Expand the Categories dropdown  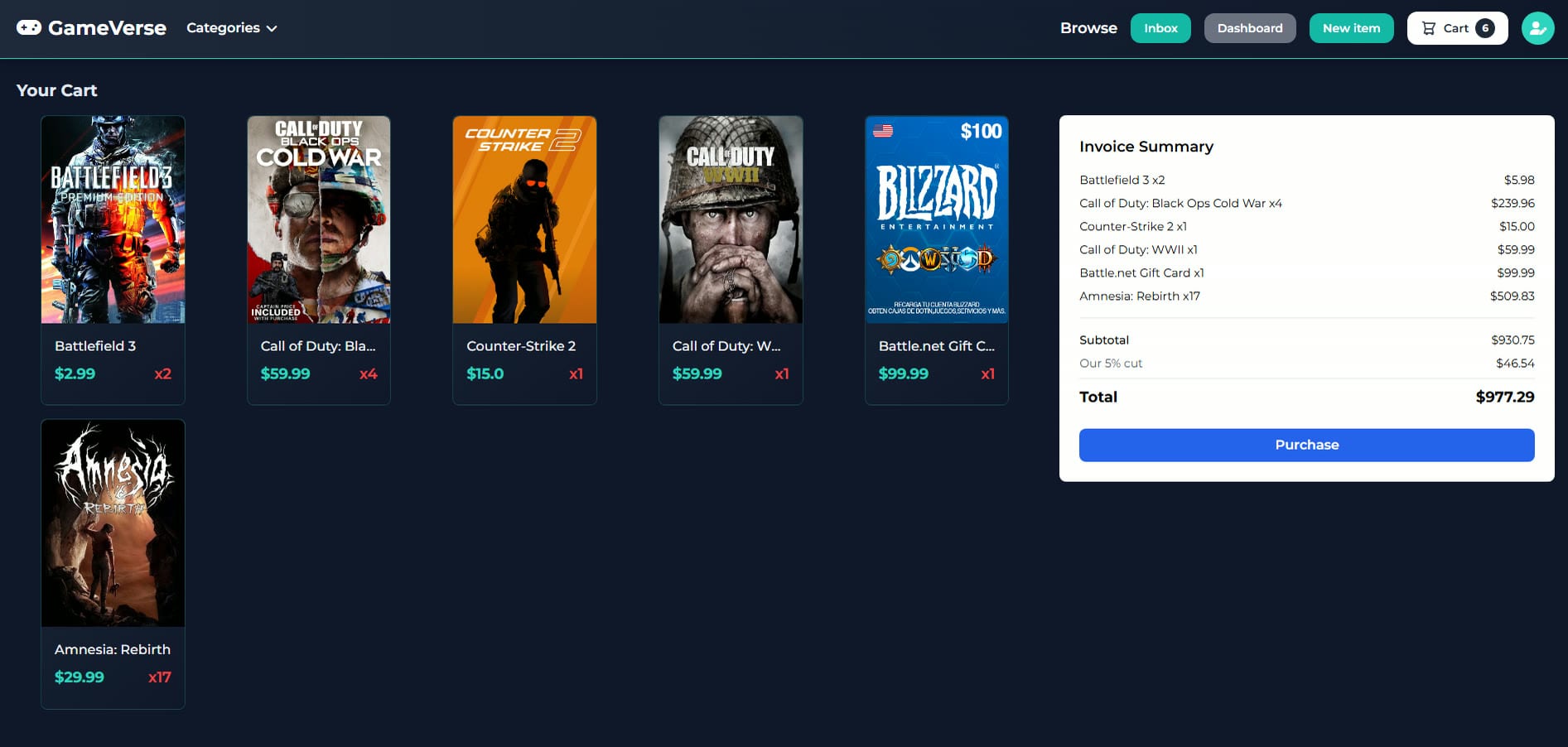231,27
